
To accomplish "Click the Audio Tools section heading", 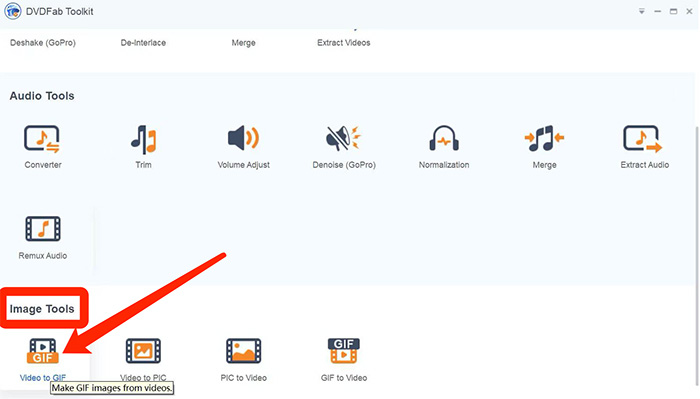I will tap(42, 96).
